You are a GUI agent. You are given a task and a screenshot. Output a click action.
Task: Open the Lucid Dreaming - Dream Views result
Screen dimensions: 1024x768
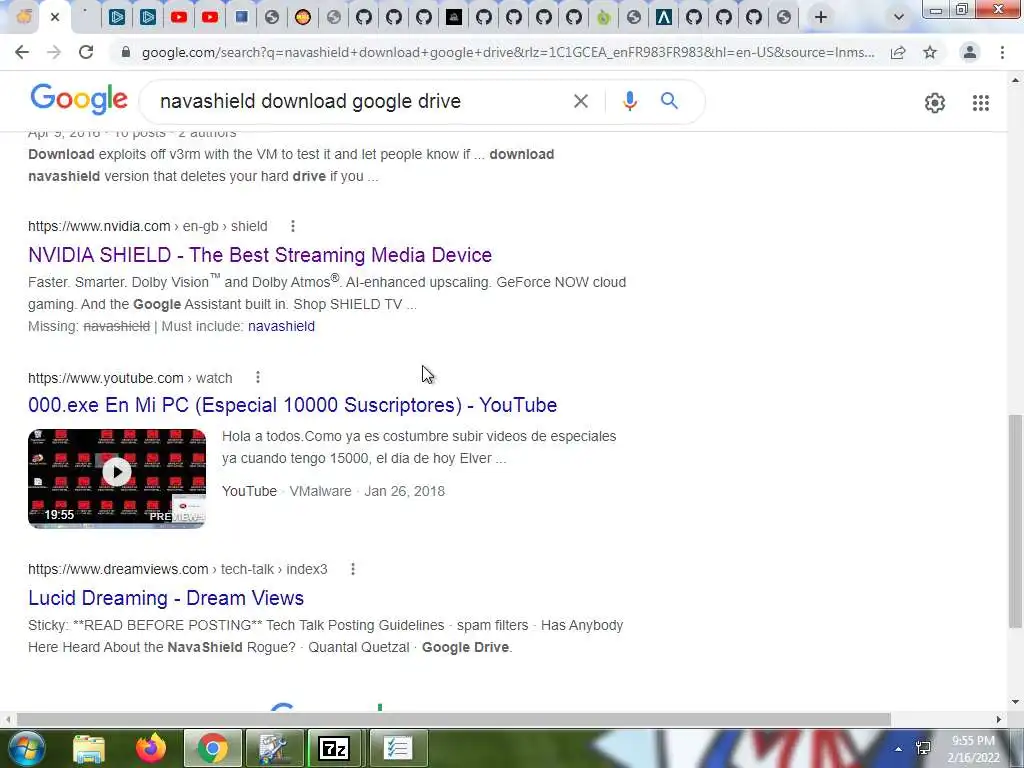(166, 598)
